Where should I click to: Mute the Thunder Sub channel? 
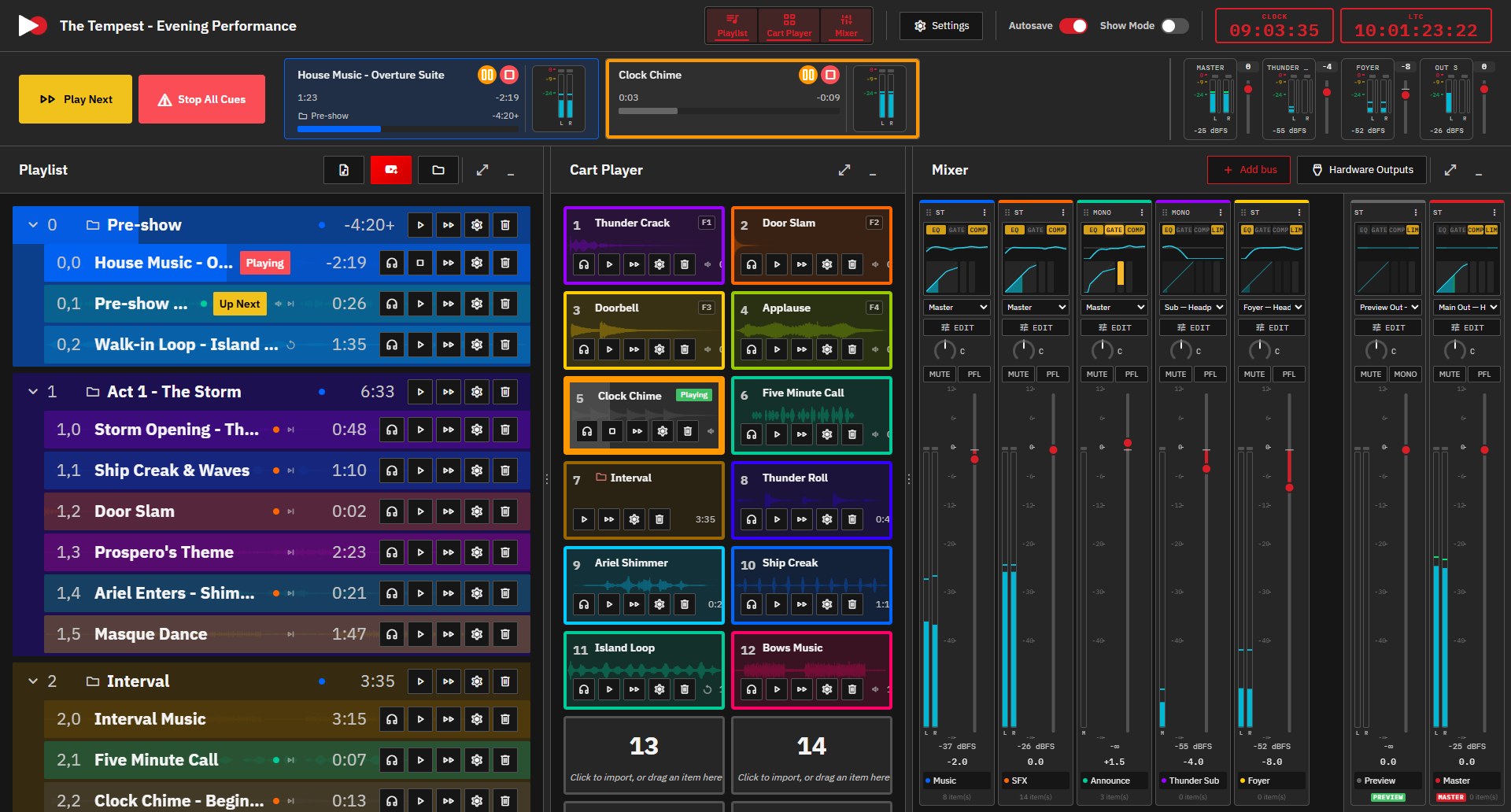click(x=1176, y=375)
